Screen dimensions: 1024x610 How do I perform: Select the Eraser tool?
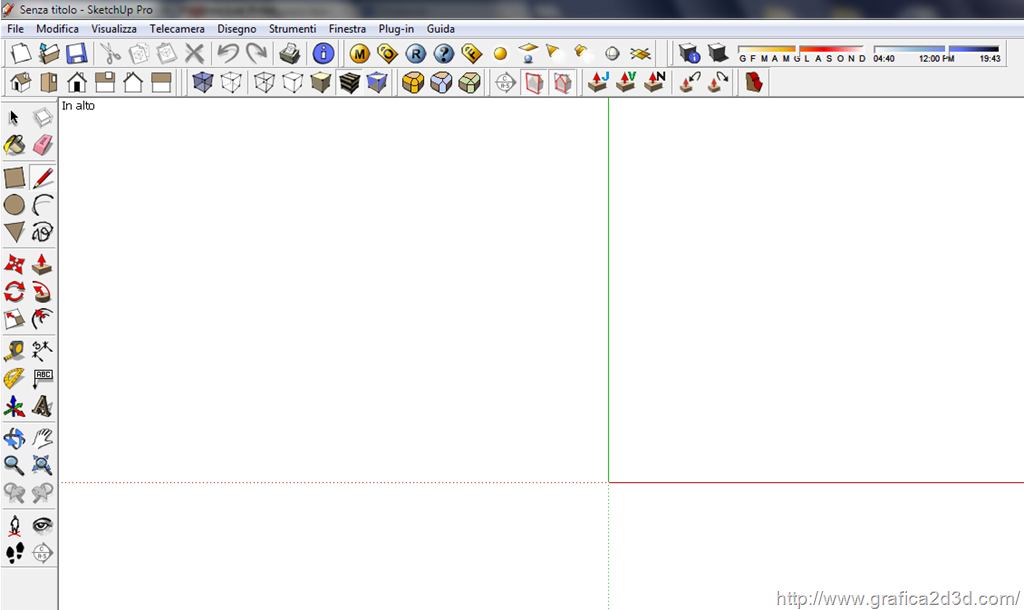(x=42, y=146)
